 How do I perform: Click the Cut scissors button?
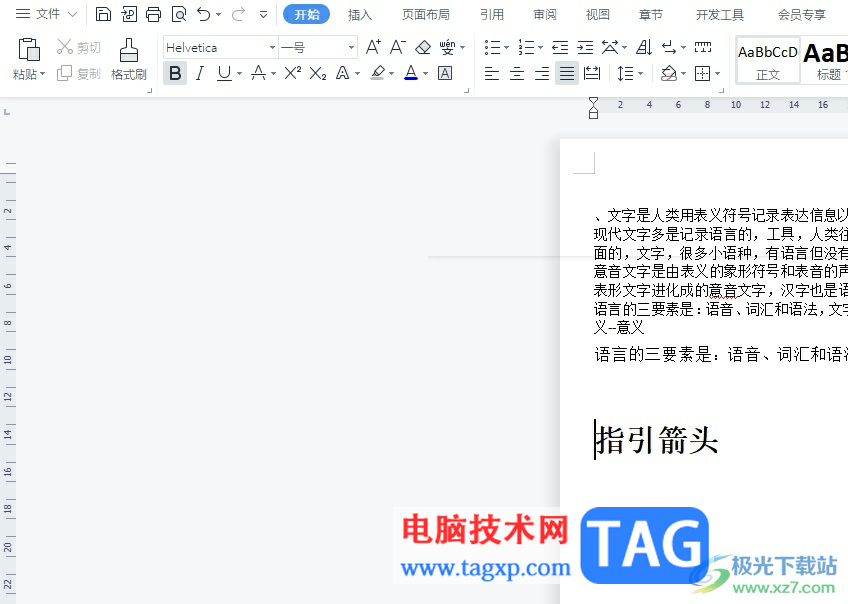click(79, 48)
